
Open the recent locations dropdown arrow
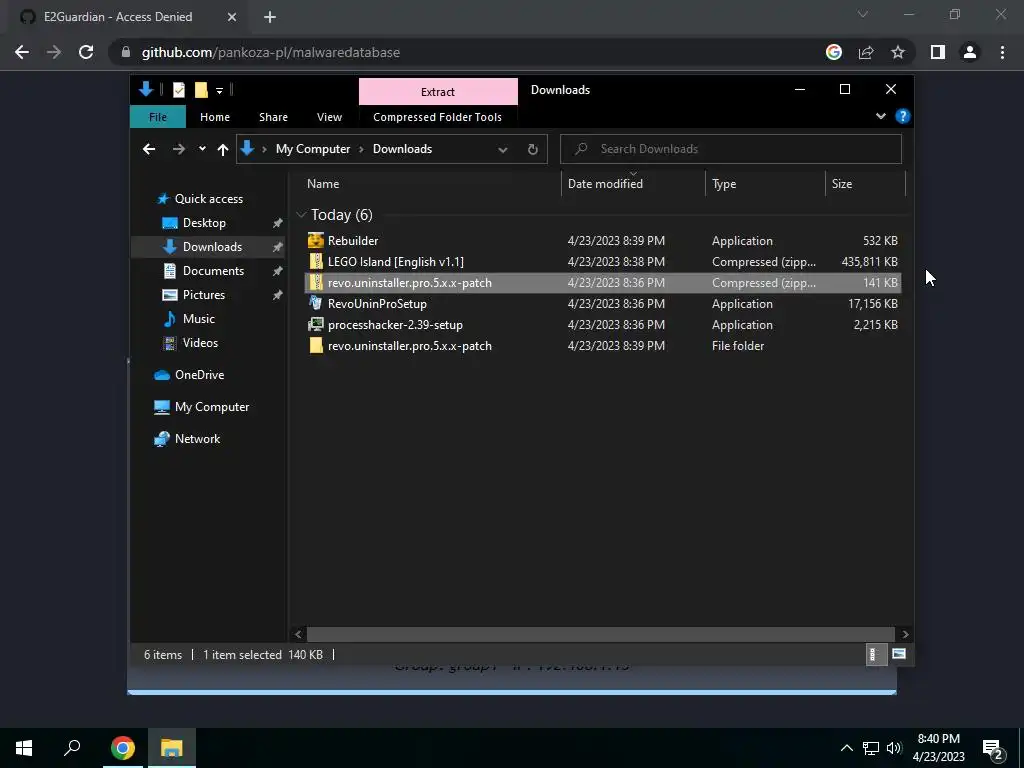point(202,149)
